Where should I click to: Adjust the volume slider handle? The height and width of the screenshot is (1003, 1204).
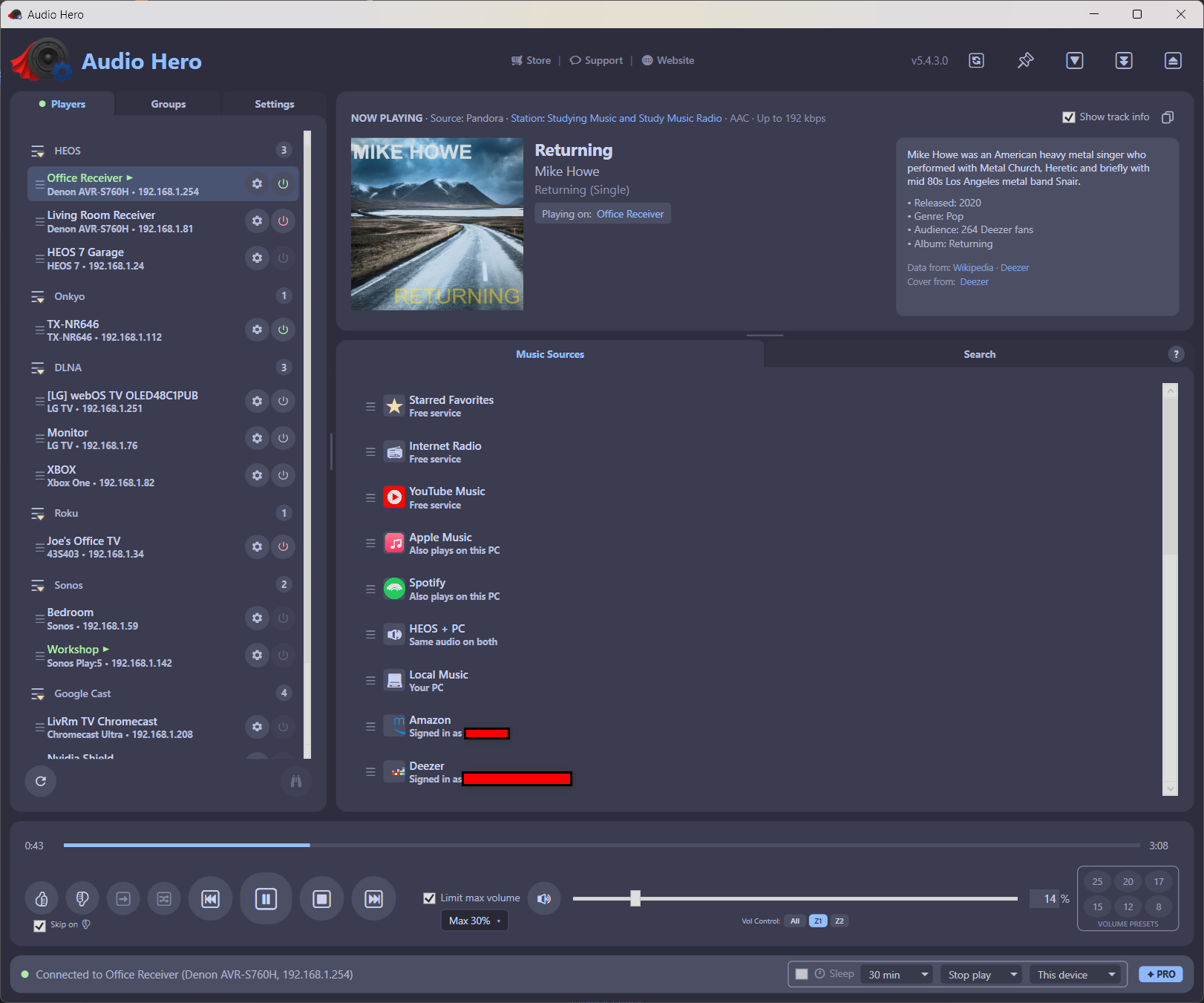[635, 898]
